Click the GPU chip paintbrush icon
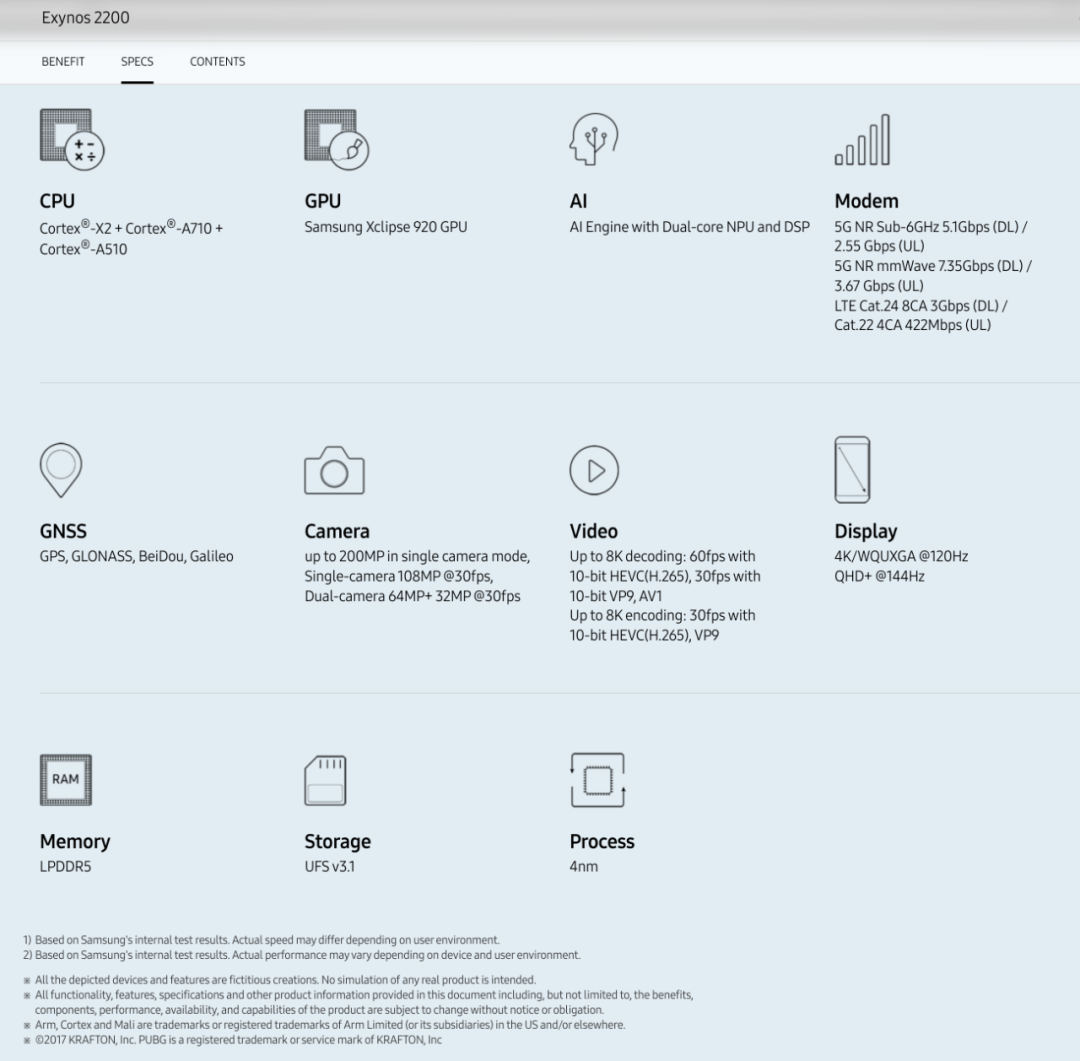 pyautogui.click(x=337, y=139)
